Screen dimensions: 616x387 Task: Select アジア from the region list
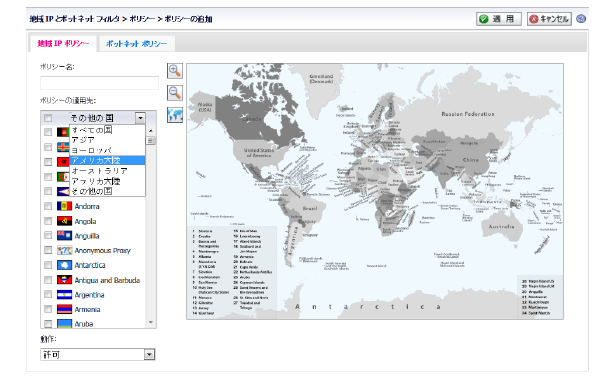pos(107,140)
